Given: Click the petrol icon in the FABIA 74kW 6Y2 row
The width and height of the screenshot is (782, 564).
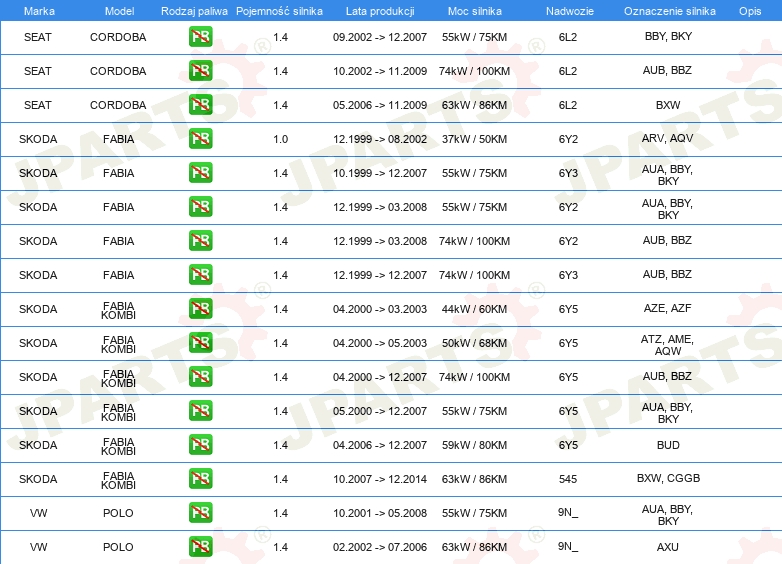Looking at the screenshot, I should [x=200, y=241].
